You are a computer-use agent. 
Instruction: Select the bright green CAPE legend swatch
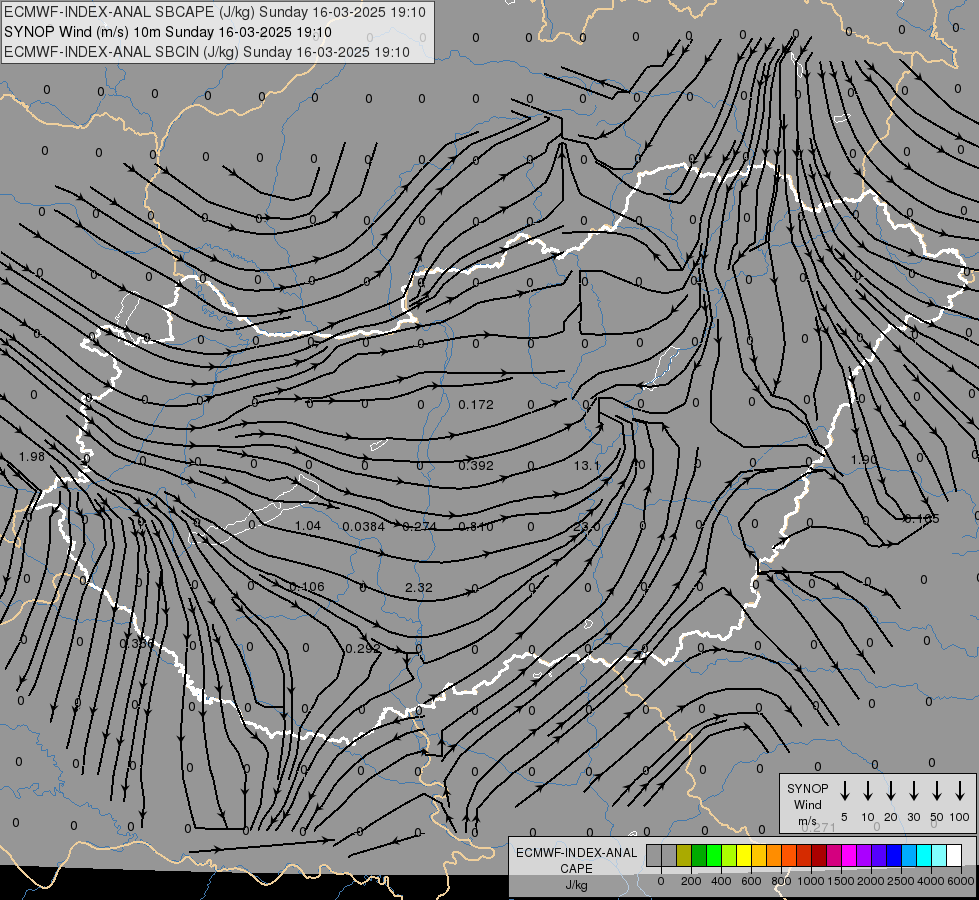[x=714, y=855]
